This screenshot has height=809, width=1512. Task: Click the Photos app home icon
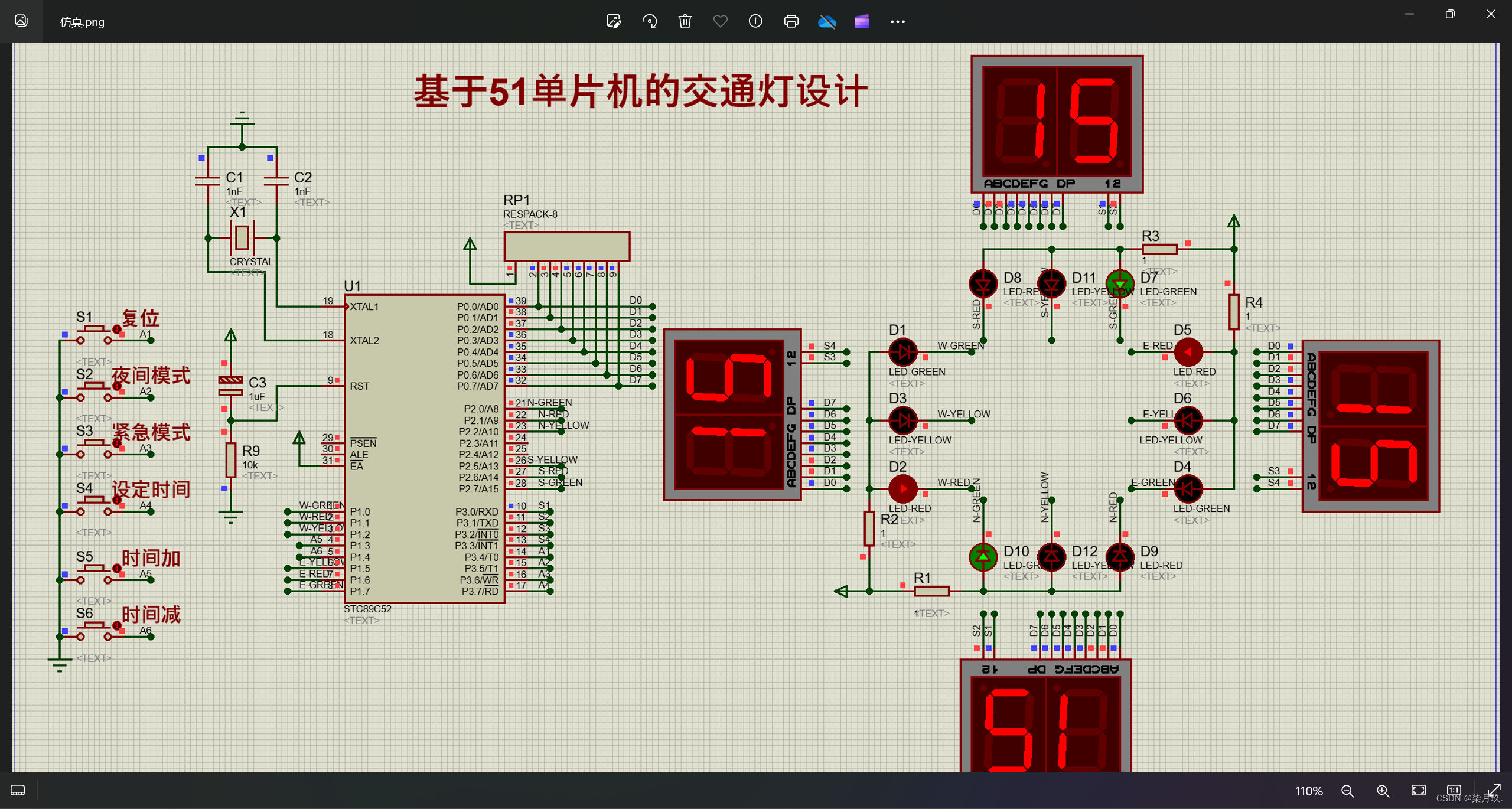coord(21,21)
